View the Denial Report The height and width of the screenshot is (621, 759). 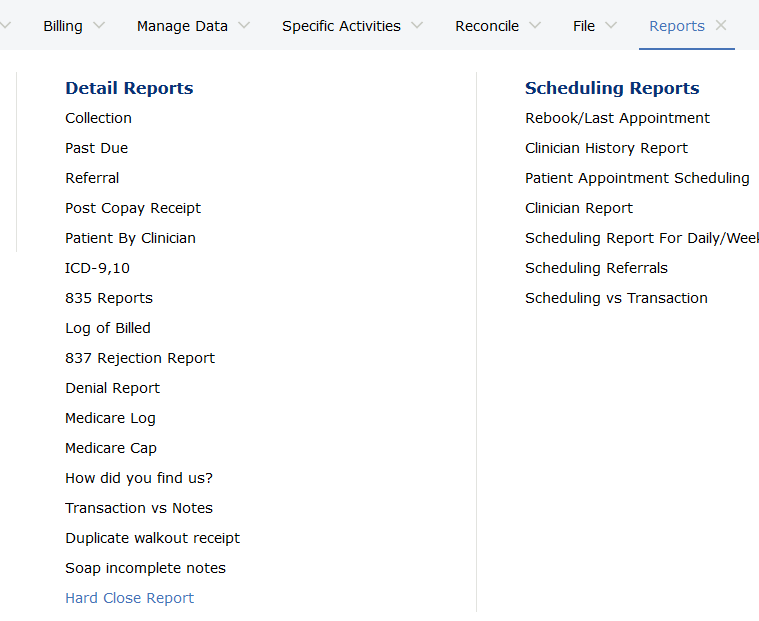[x=112, y=388]
